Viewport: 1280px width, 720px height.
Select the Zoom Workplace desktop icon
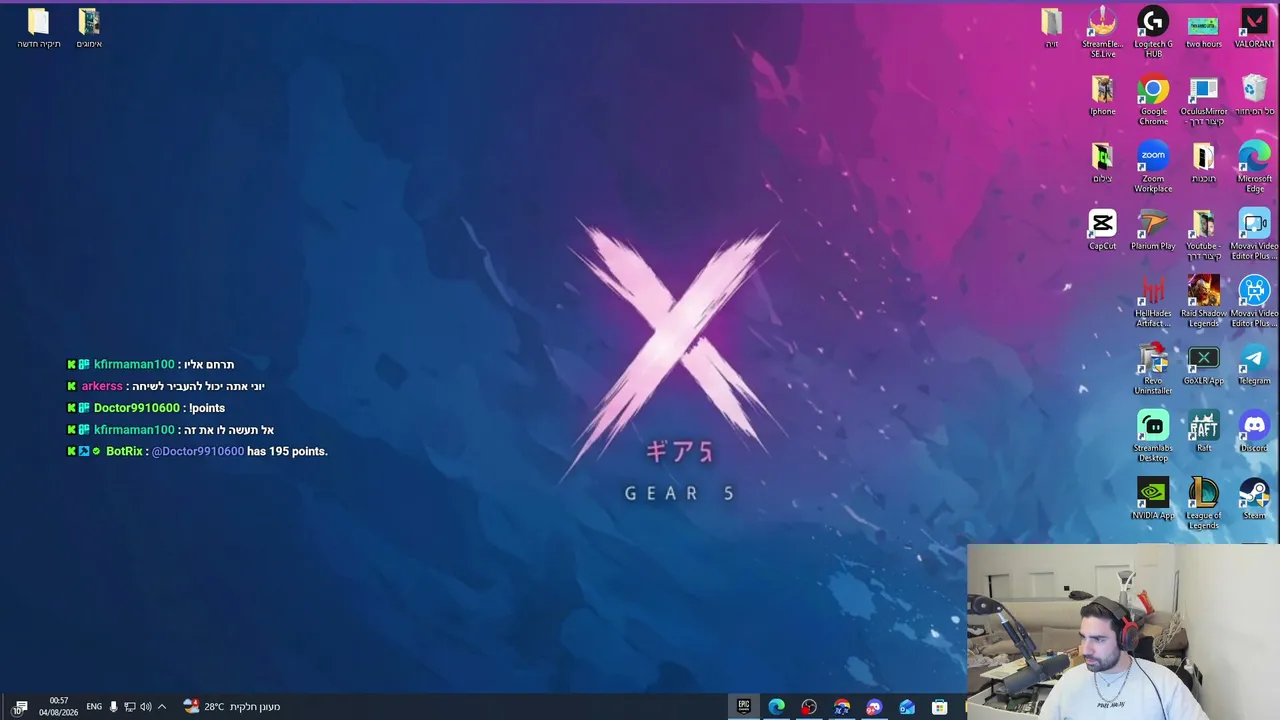click(1153, 167)
